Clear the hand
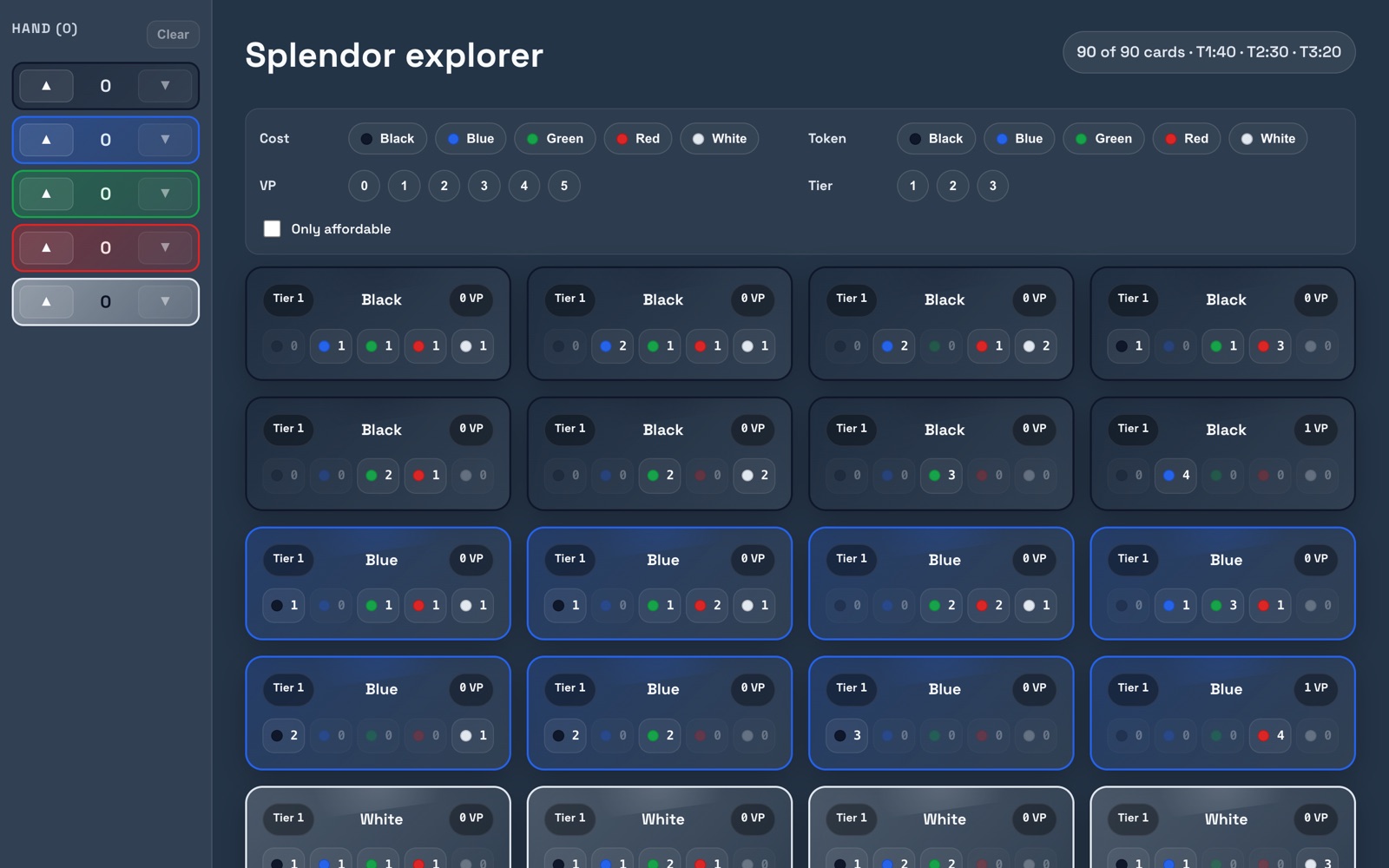Image resolution: width=1389 pixels, height=868 pixels. 173,35
